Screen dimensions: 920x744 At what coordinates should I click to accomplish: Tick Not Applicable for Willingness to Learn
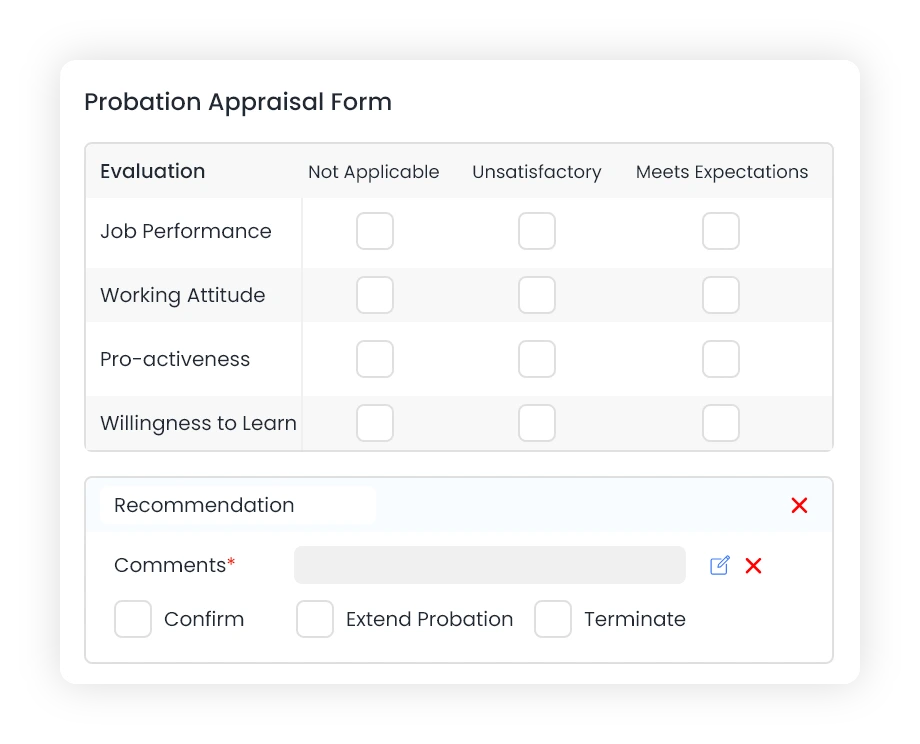[375, 423]
